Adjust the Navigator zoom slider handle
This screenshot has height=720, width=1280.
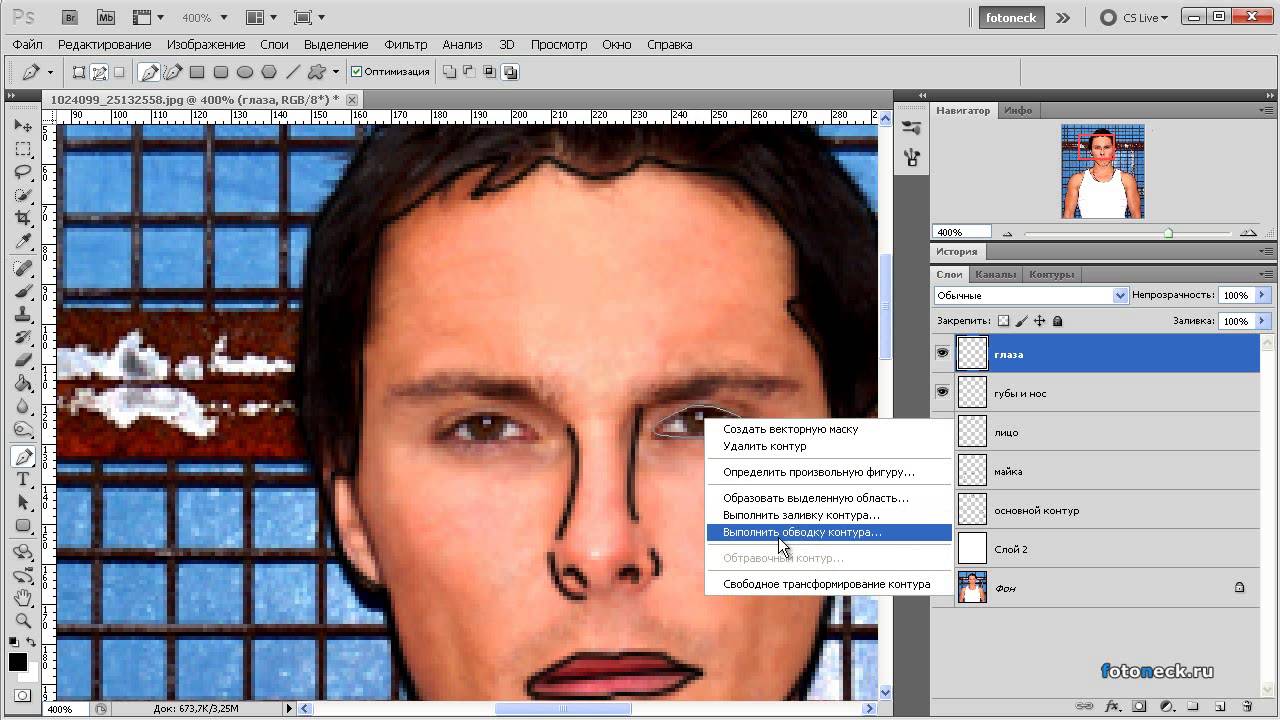pyautogui.click(x=1168, y=233)
